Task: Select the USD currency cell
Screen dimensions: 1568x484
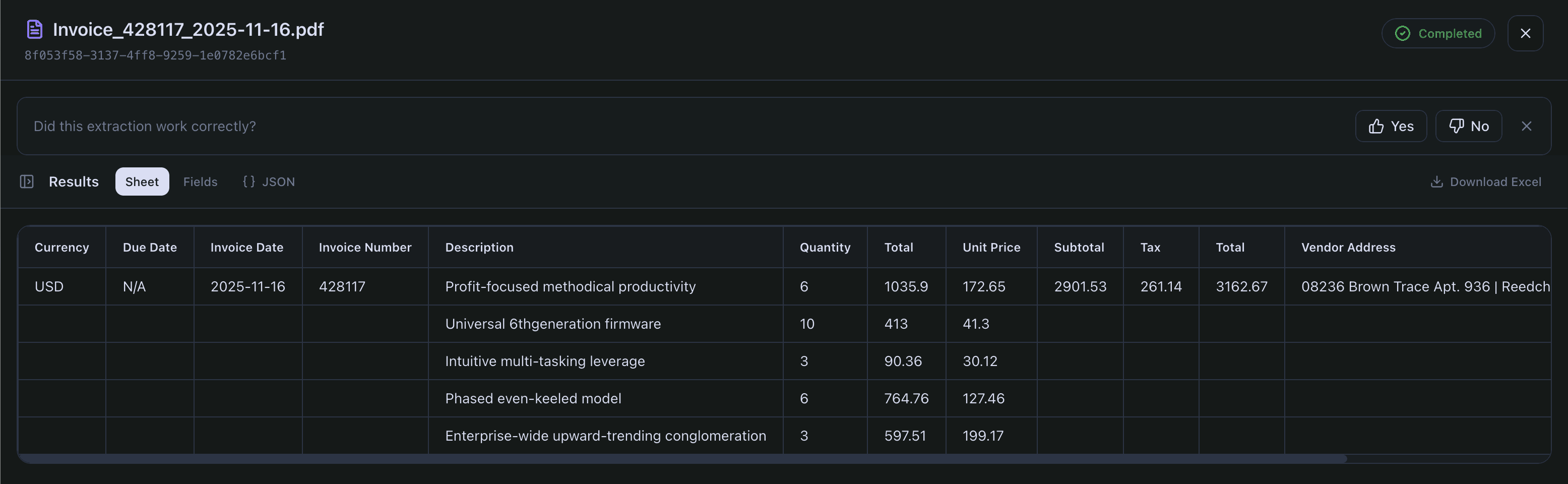Action: [61, 286]
